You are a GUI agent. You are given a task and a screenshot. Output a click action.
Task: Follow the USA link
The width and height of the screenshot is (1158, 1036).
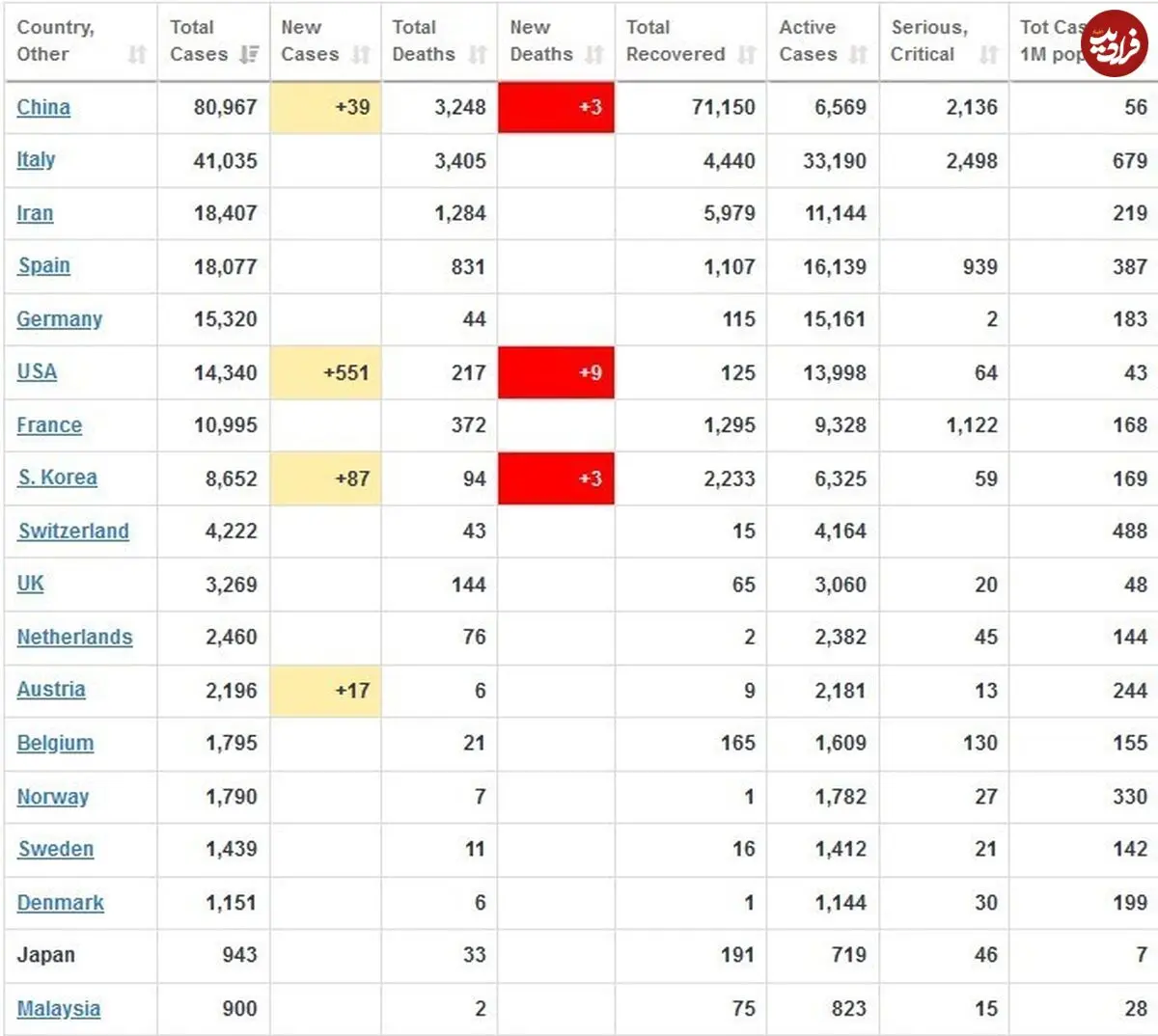coord(37,371)
